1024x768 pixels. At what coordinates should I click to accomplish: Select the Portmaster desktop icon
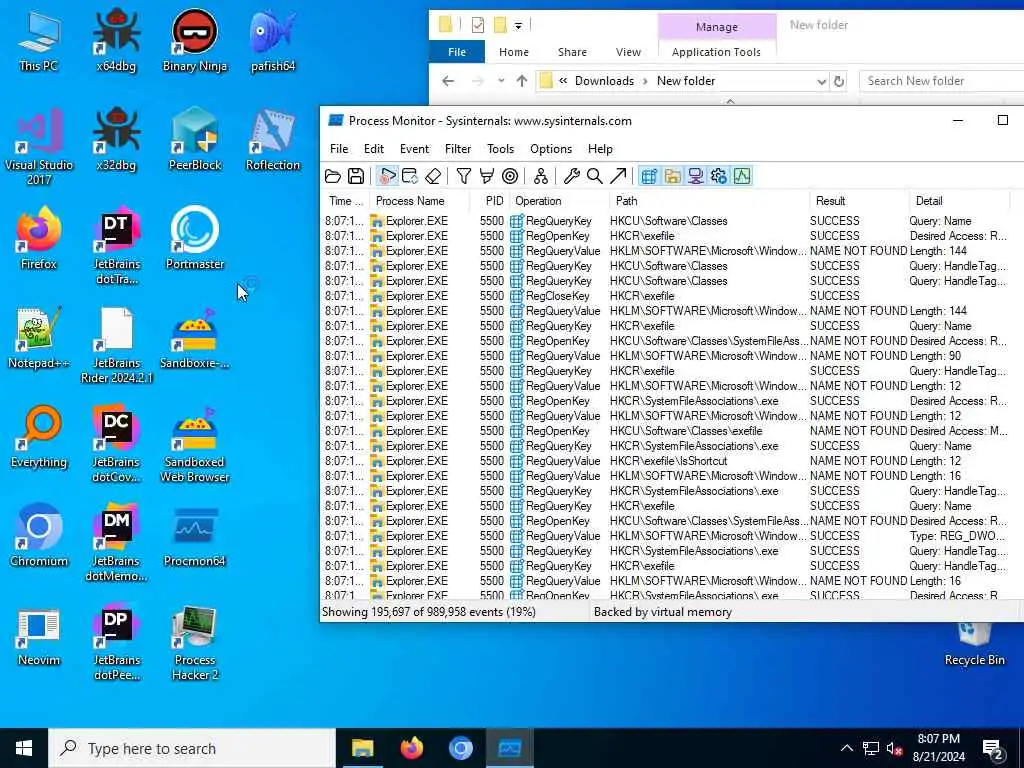(x=195, y=238)
